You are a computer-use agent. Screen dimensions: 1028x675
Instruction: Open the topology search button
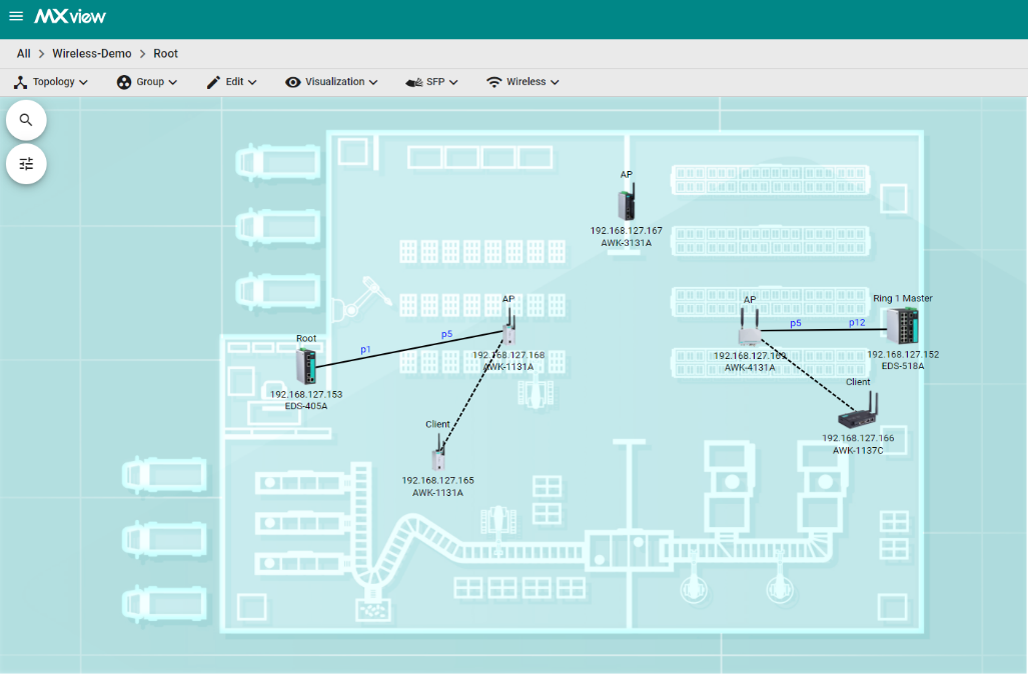[26, 120]
